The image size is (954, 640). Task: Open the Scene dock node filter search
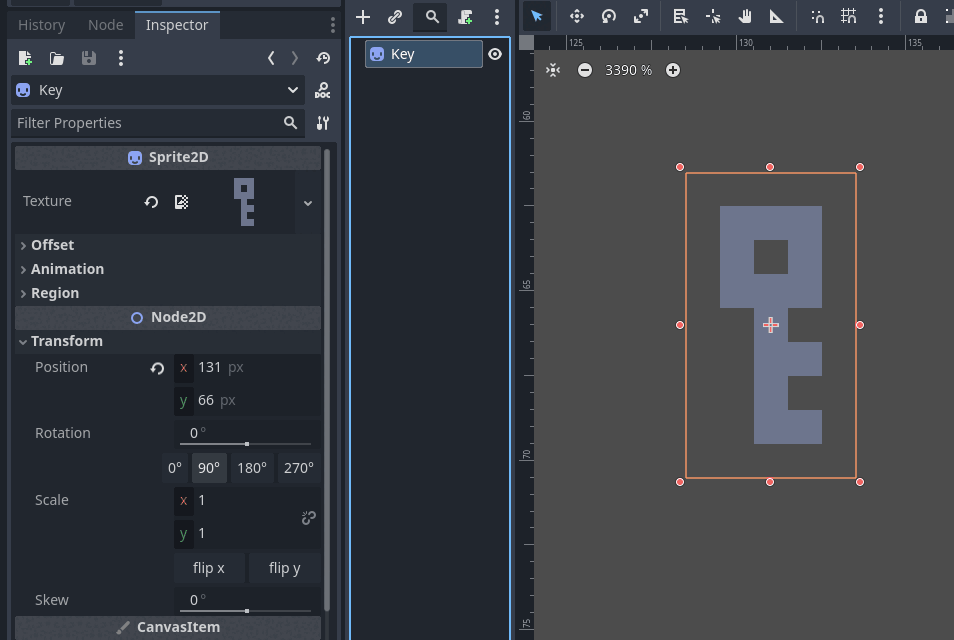[432, 17]
